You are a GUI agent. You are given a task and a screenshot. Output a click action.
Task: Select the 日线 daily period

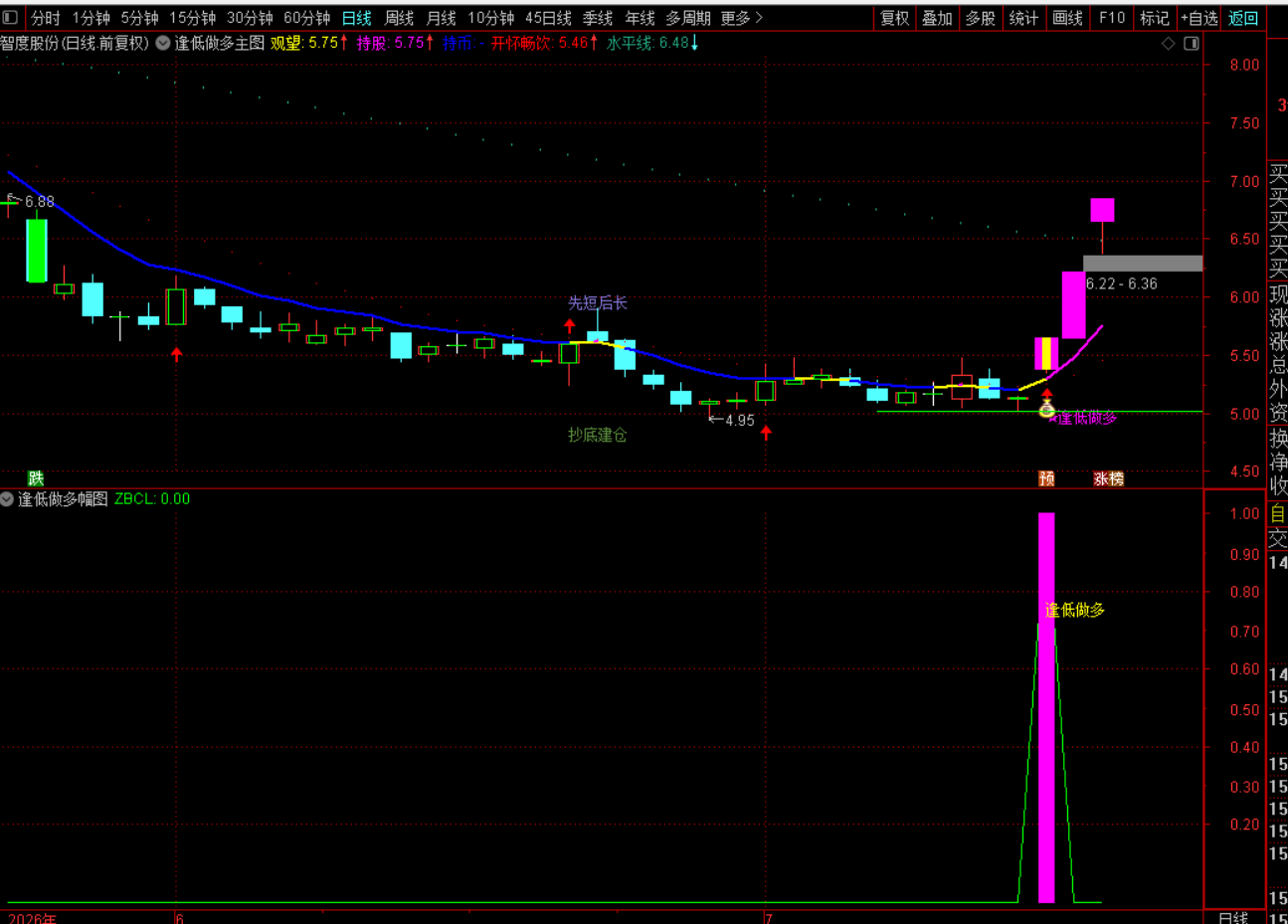(x=356, y=18)
